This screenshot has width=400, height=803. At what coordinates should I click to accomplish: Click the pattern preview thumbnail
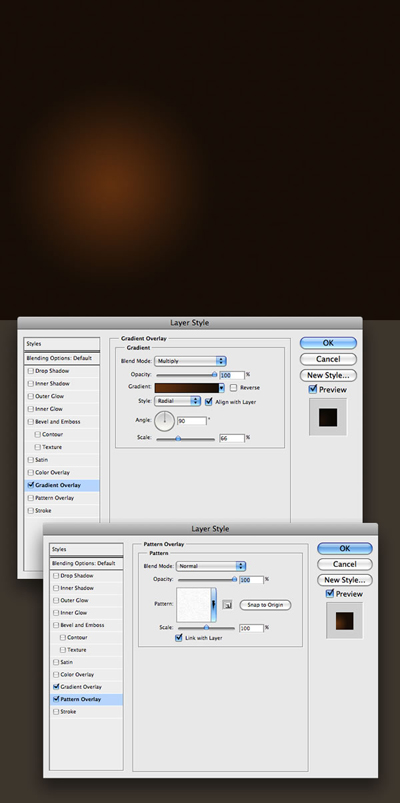click(x=194, y=605)
